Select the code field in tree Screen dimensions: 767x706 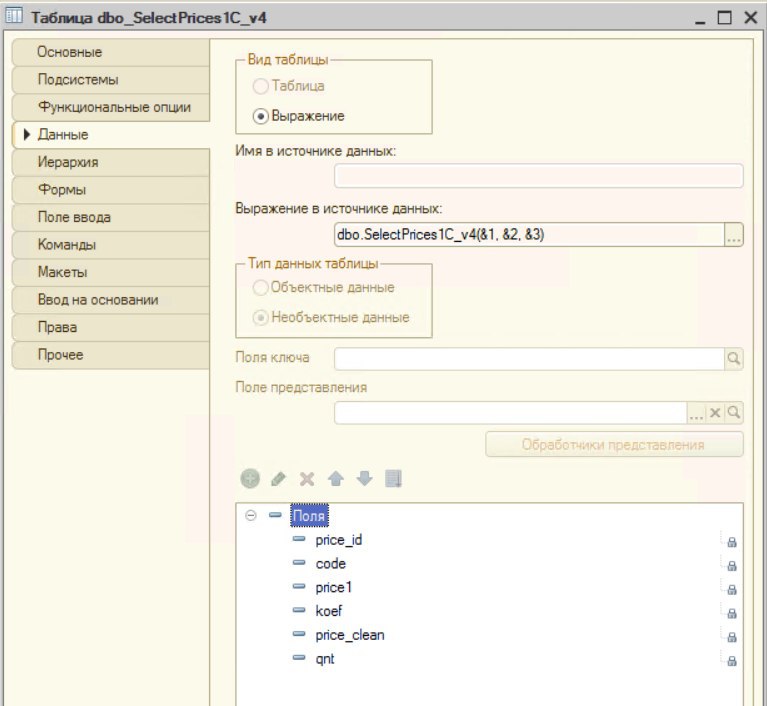pos(331,564)
